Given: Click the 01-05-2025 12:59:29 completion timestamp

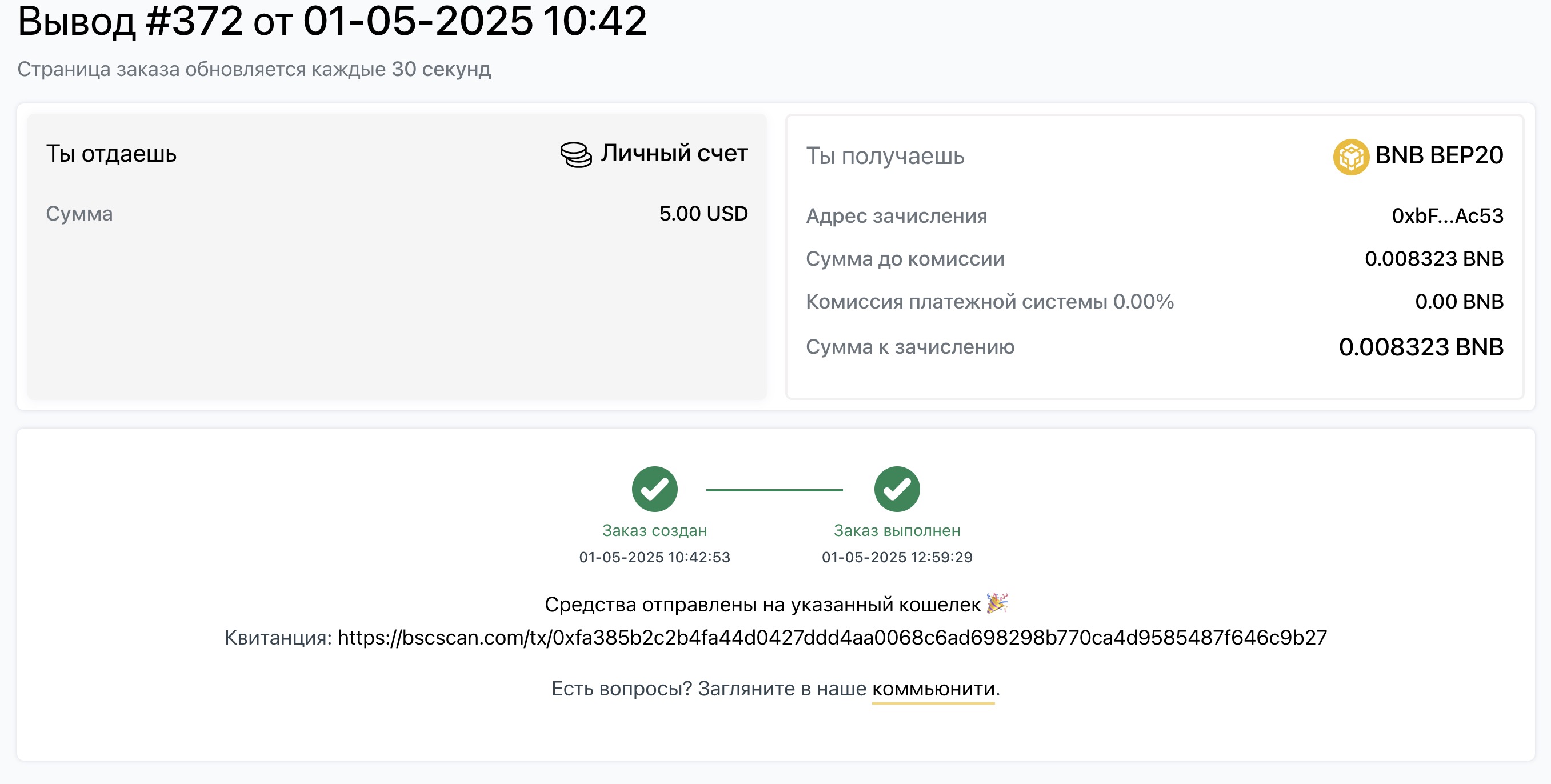Looking at the screenshot, I should tap(897, 557).
